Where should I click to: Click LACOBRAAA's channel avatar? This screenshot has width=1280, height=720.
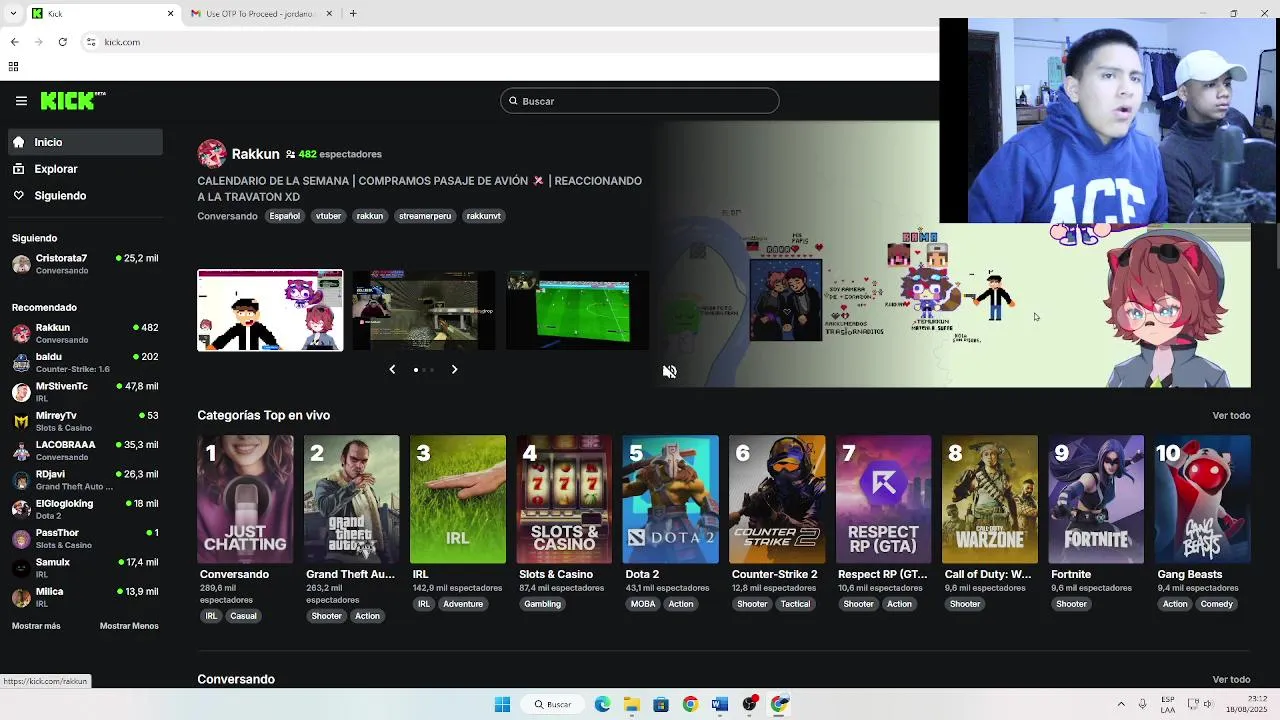click(21, 451)
